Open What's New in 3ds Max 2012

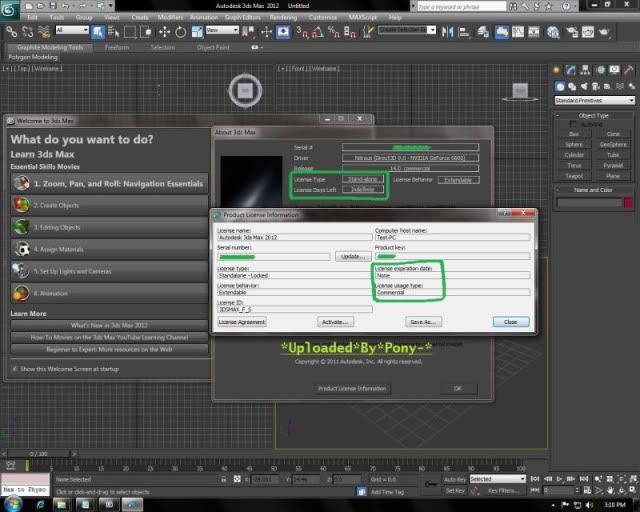[109, 325]
